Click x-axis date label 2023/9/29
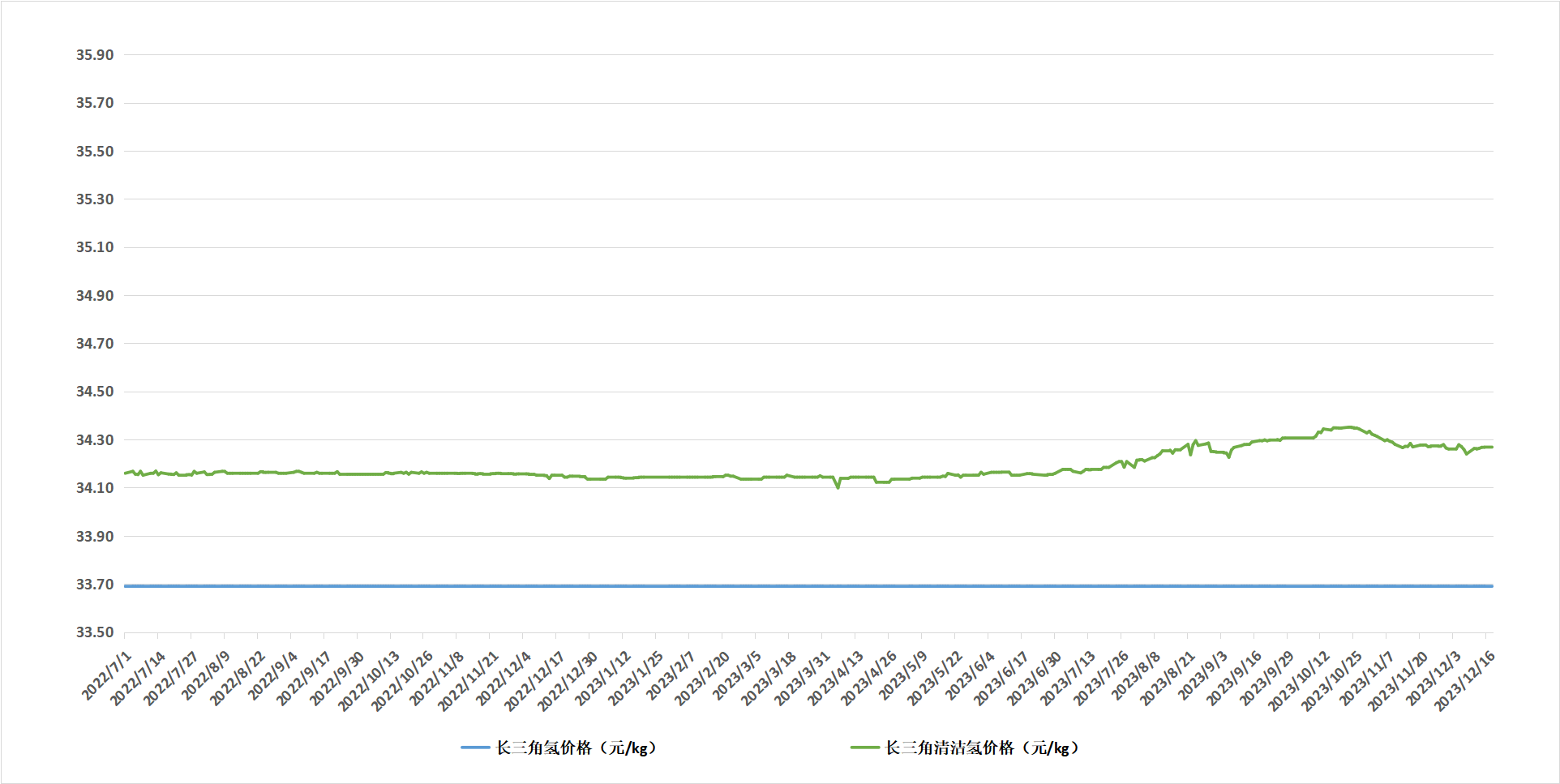 pyautogui.click(x=1268, y=677)
